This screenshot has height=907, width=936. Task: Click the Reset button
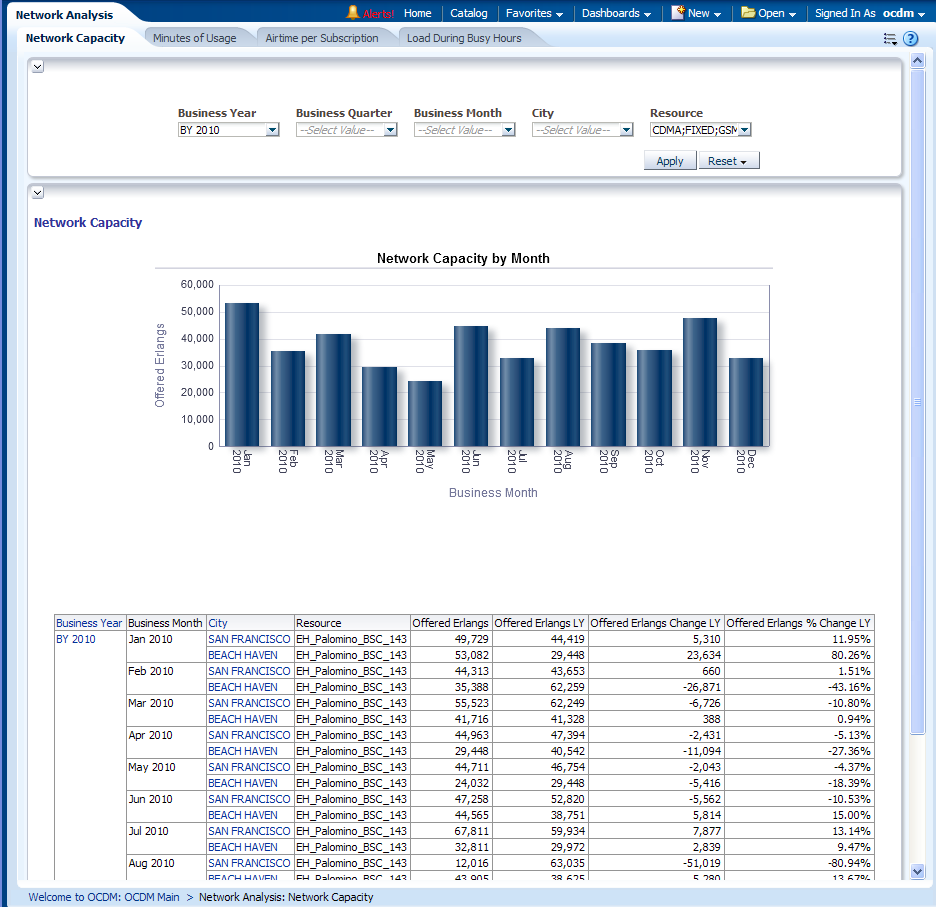tap(728, 161)
